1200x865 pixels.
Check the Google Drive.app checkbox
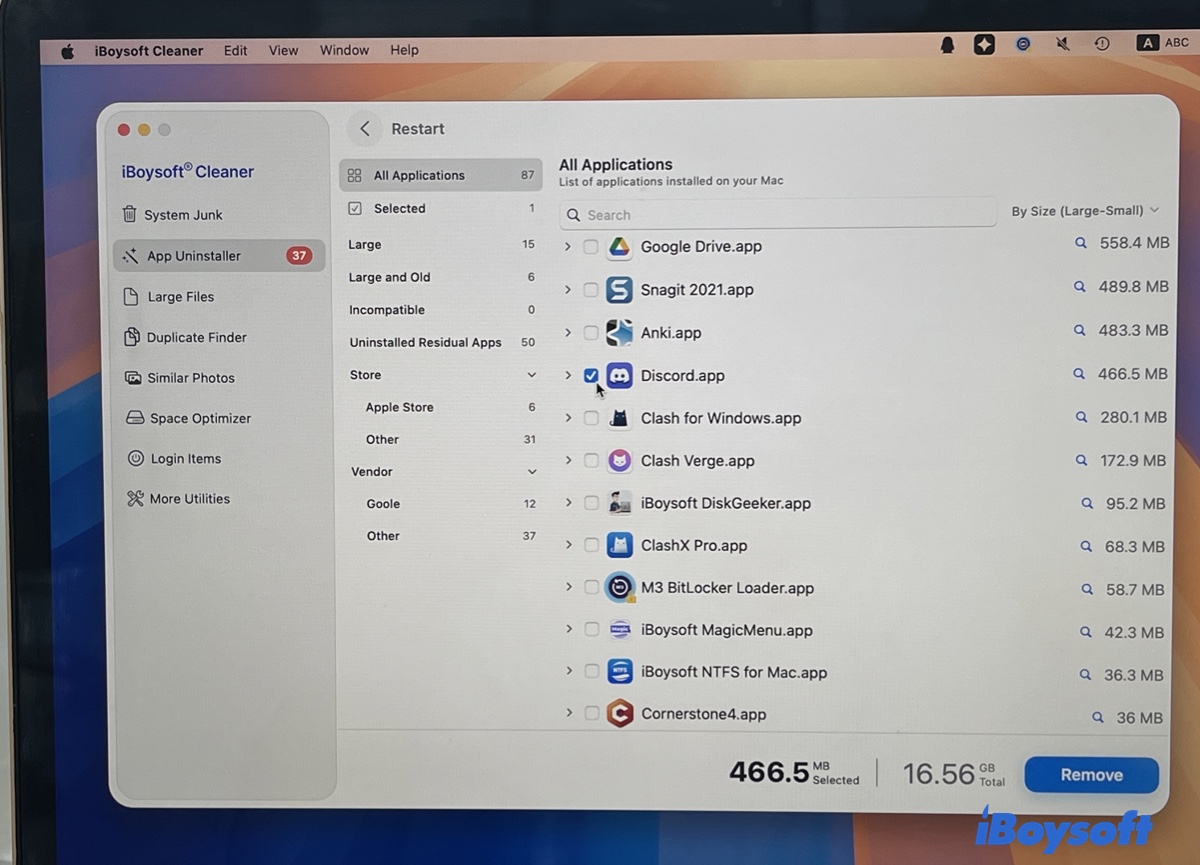pos(591,247)
